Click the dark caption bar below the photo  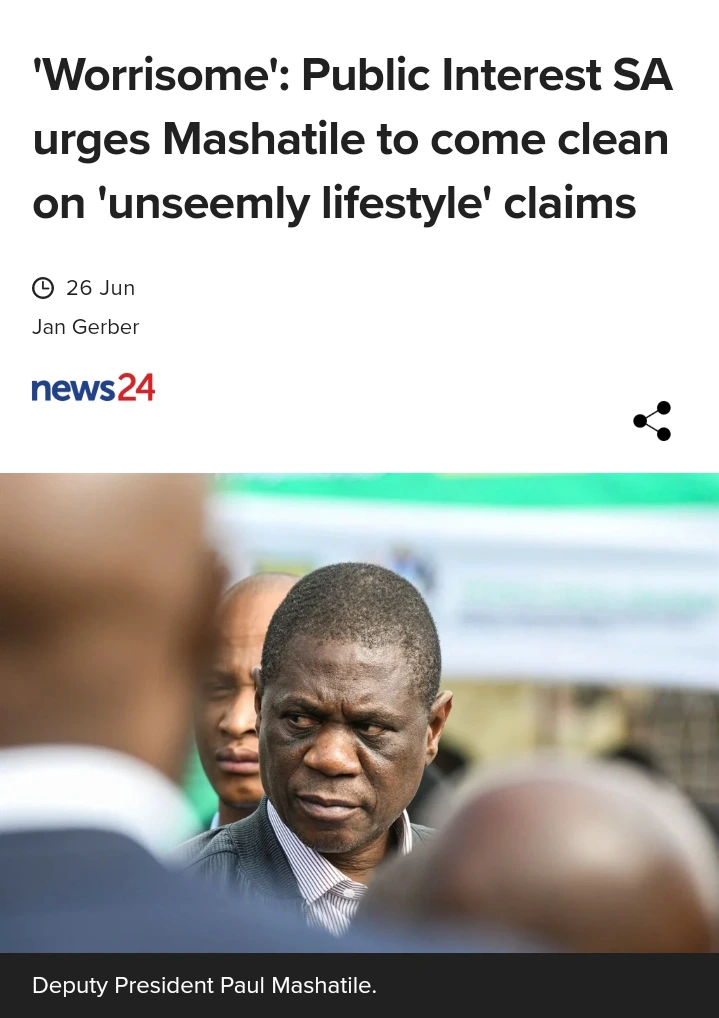coord(359,986)
